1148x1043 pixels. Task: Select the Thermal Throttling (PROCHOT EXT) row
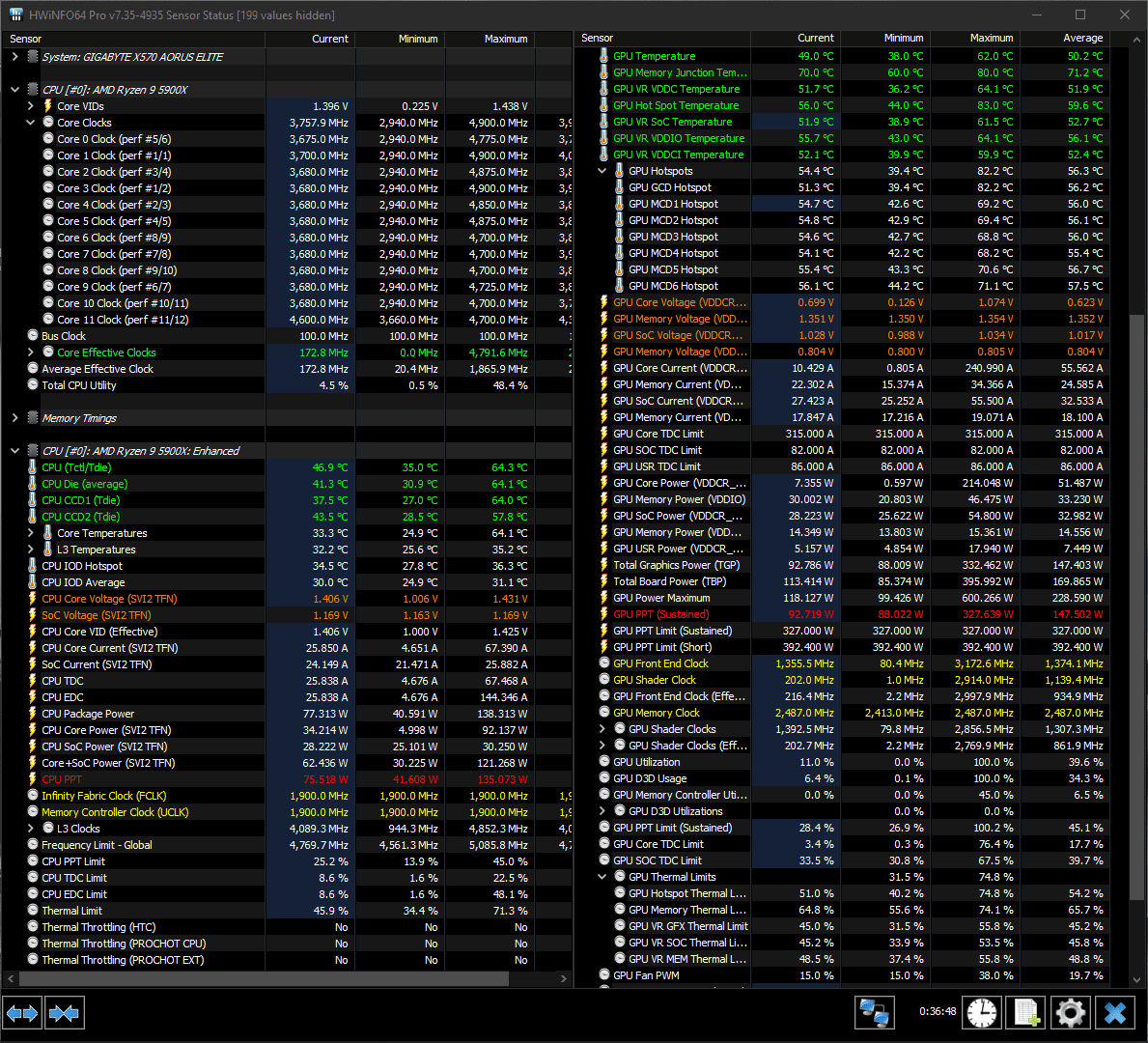tap(287, 960)
